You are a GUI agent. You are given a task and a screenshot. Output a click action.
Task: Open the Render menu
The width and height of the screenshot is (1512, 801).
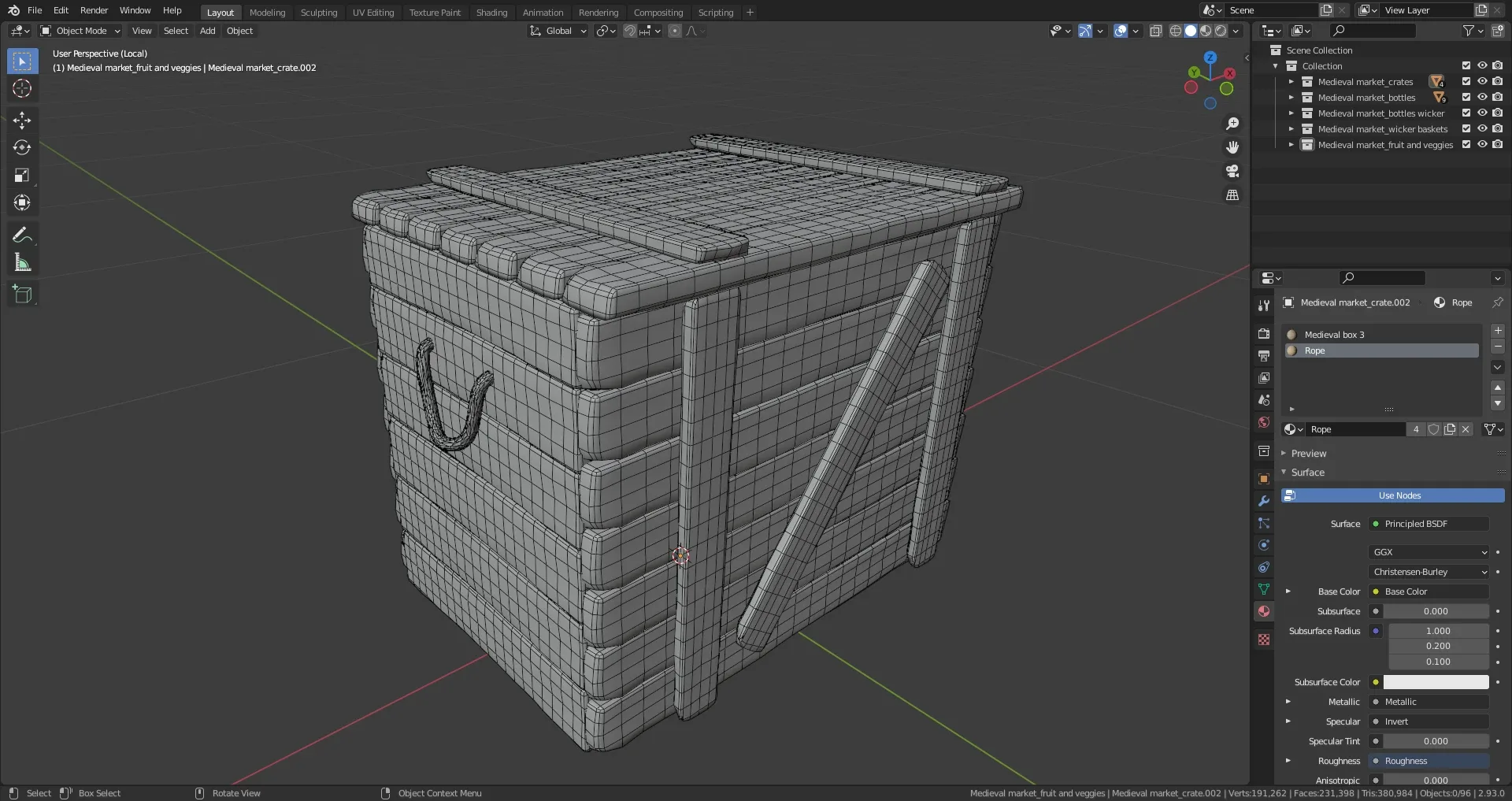pos(94,10)
